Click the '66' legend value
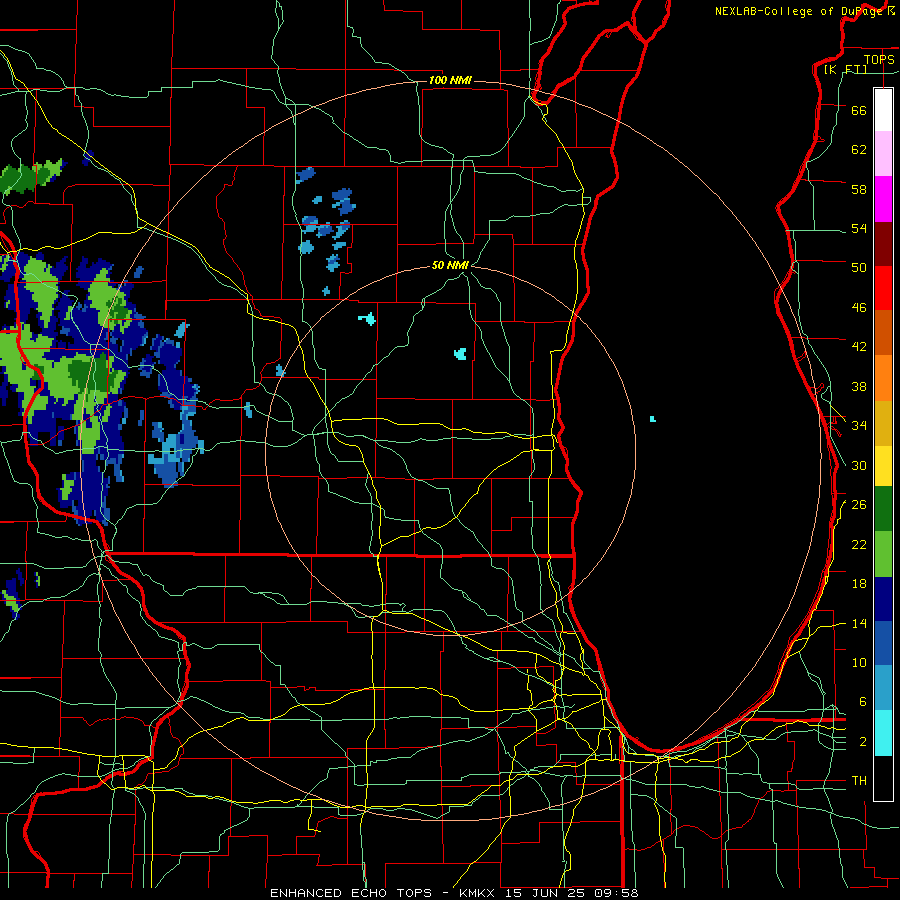Image resolution: width=900 pixels, height=900 pixels. (859, 110)
